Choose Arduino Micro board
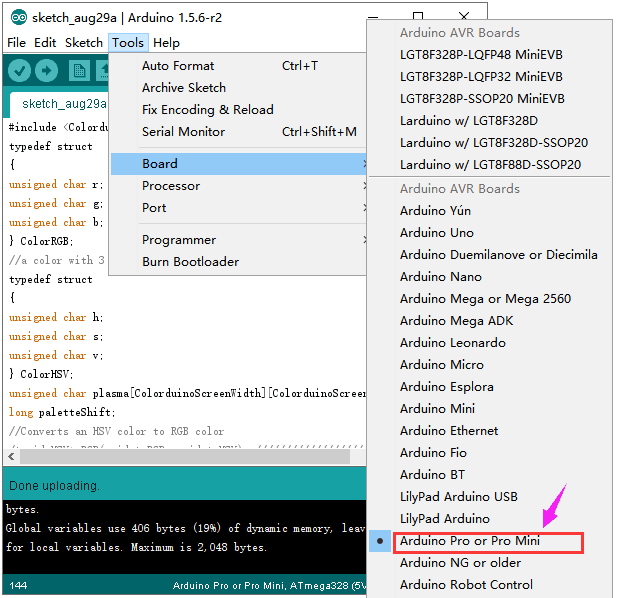The image size is (621, 598). pyautogui.click(x=490, y=365)
